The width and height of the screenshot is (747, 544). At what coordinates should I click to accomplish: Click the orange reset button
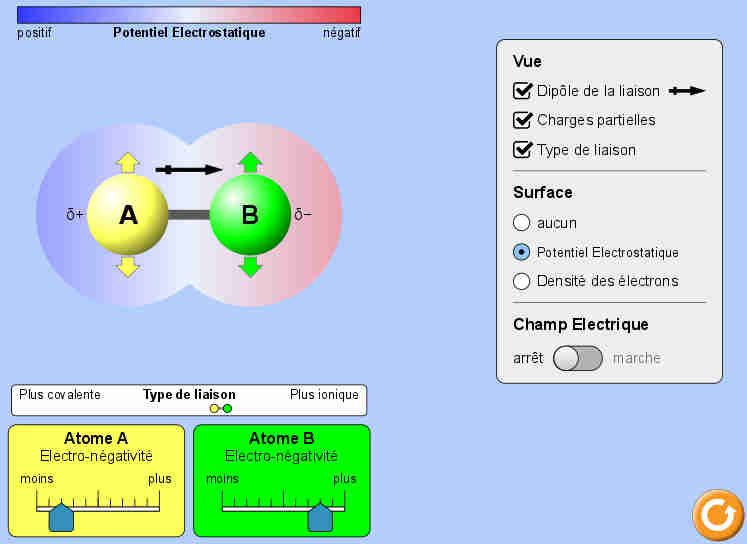[x=716, y=514]
